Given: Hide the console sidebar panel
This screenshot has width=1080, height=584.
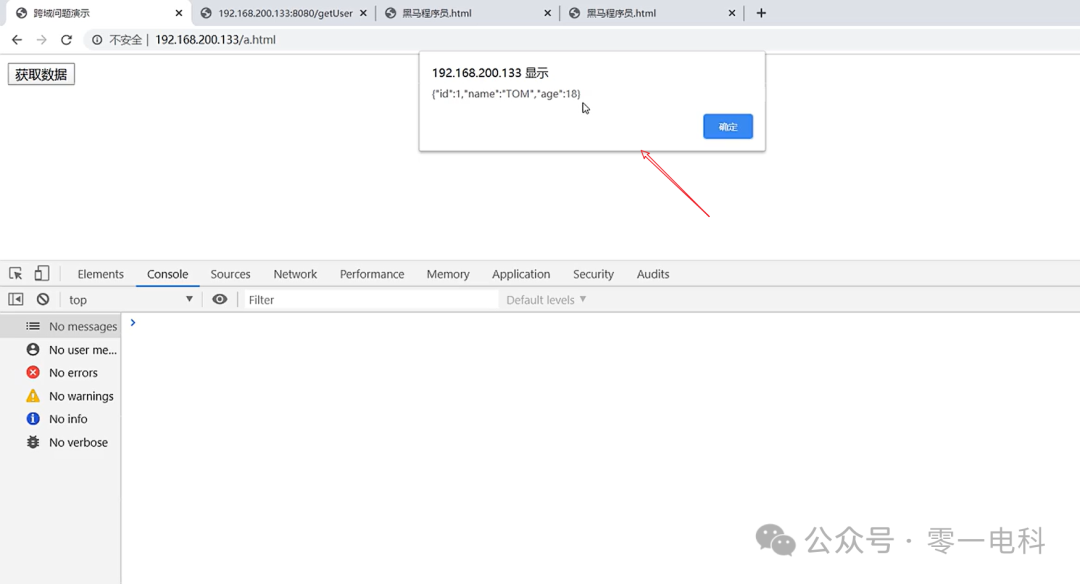Looking at the screenshot, I should tap(14, 298).
